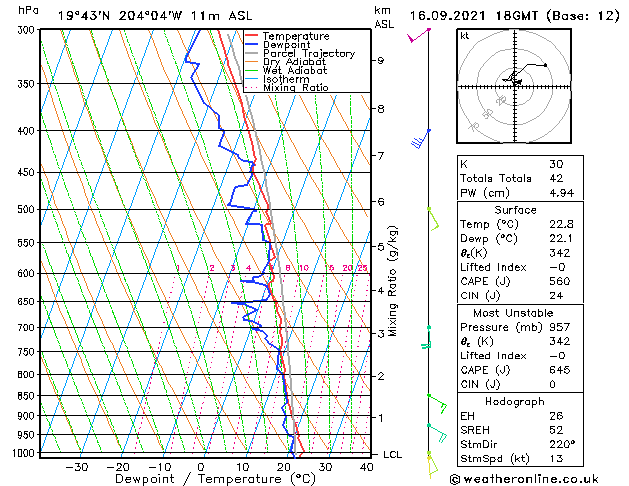The width and height of the screenshot is (629, 486).
Task: Click the 'Dewpoint / Temperature (°C)' axis label
Action: (215, 479)
